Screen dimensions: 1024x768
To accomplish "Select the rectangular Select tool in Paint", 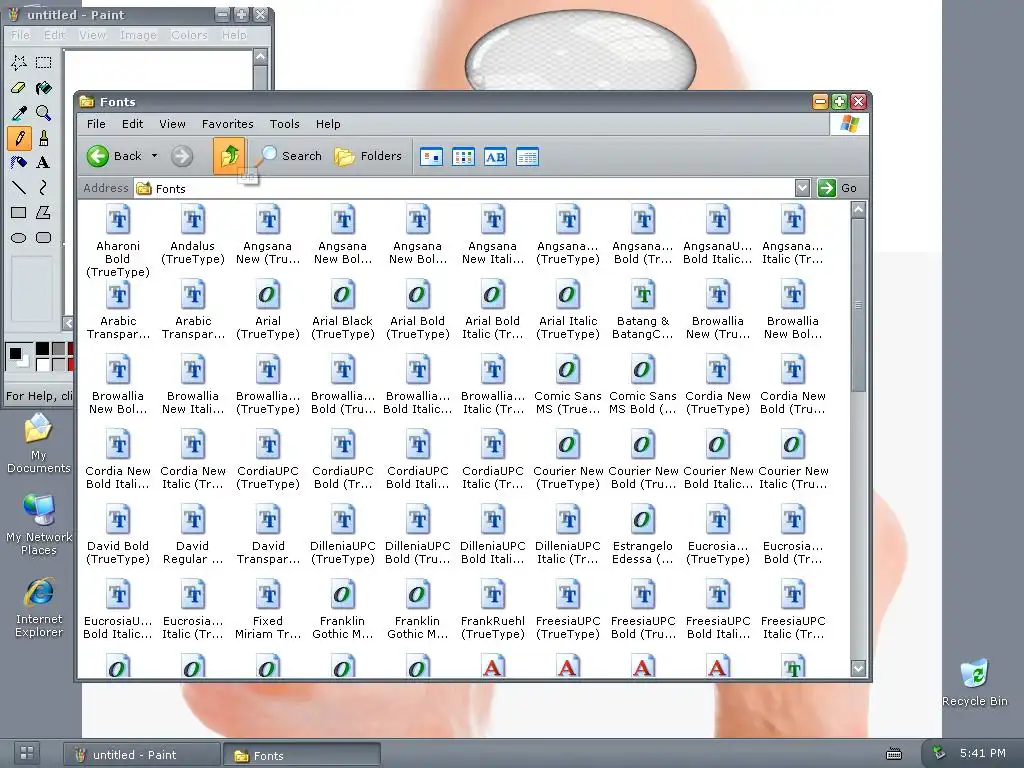I will (x=44, y=63).
